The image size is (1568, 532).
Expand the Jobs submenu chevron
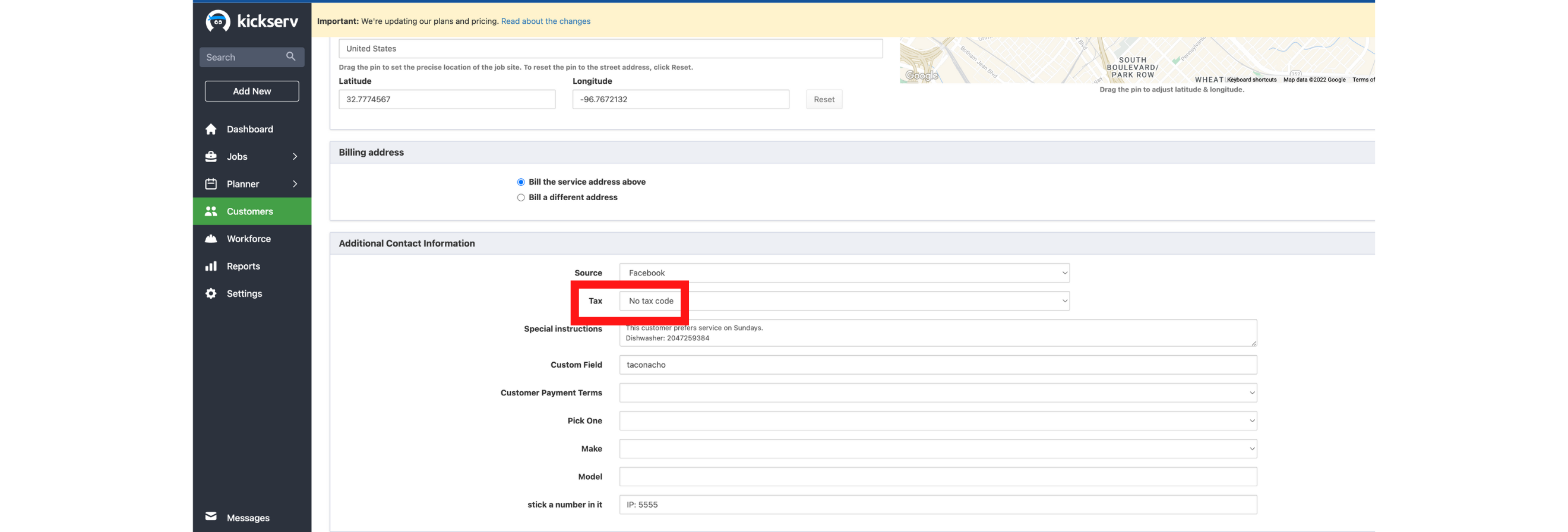click(x=295, y=156)
